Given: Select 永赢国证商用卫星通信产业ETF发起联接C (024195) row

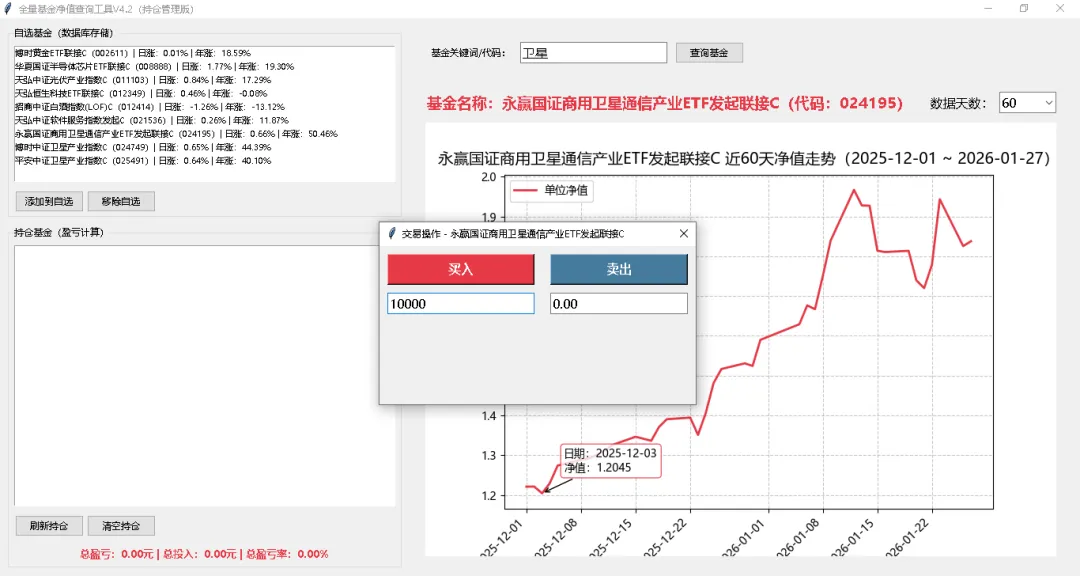Looking at the screenshot, I should coord(204,134).
